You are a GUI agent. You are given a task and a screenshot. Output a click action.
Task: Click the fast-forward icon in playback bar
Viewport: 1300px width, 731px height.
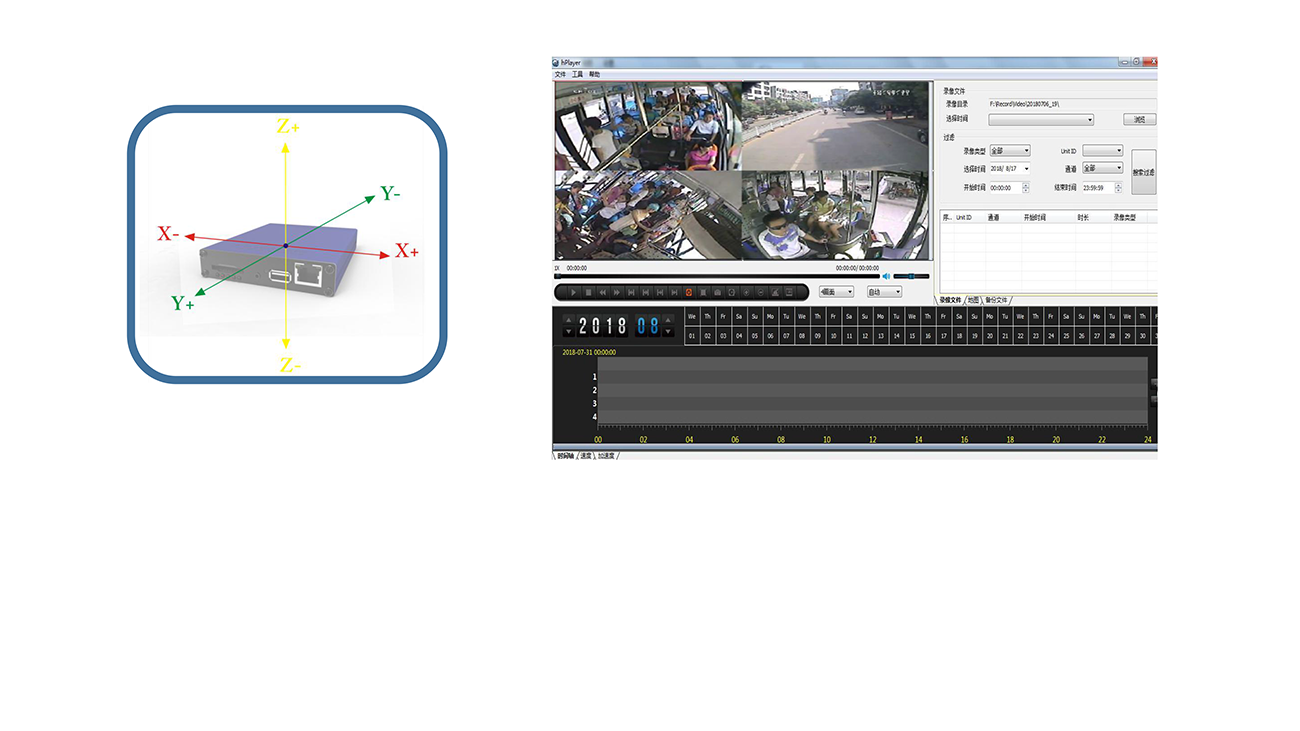[617, 292]
